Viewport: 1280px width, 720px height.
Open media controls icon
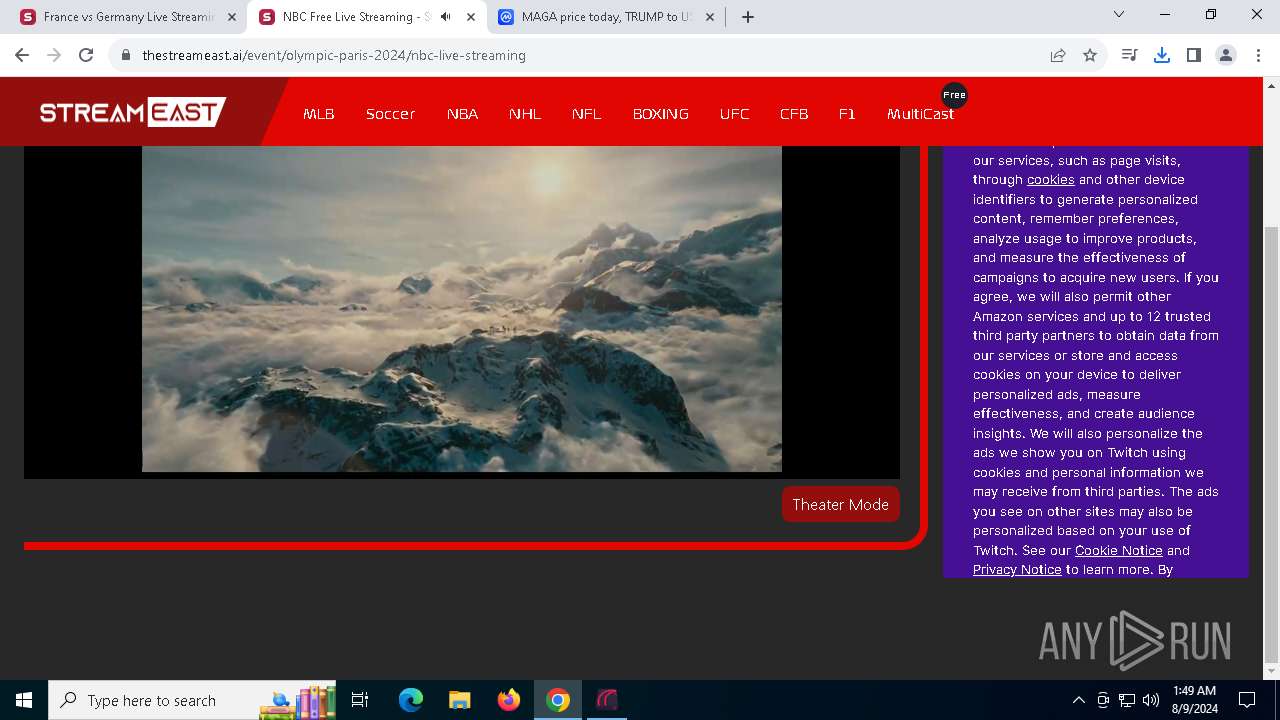coord(1130,55)
